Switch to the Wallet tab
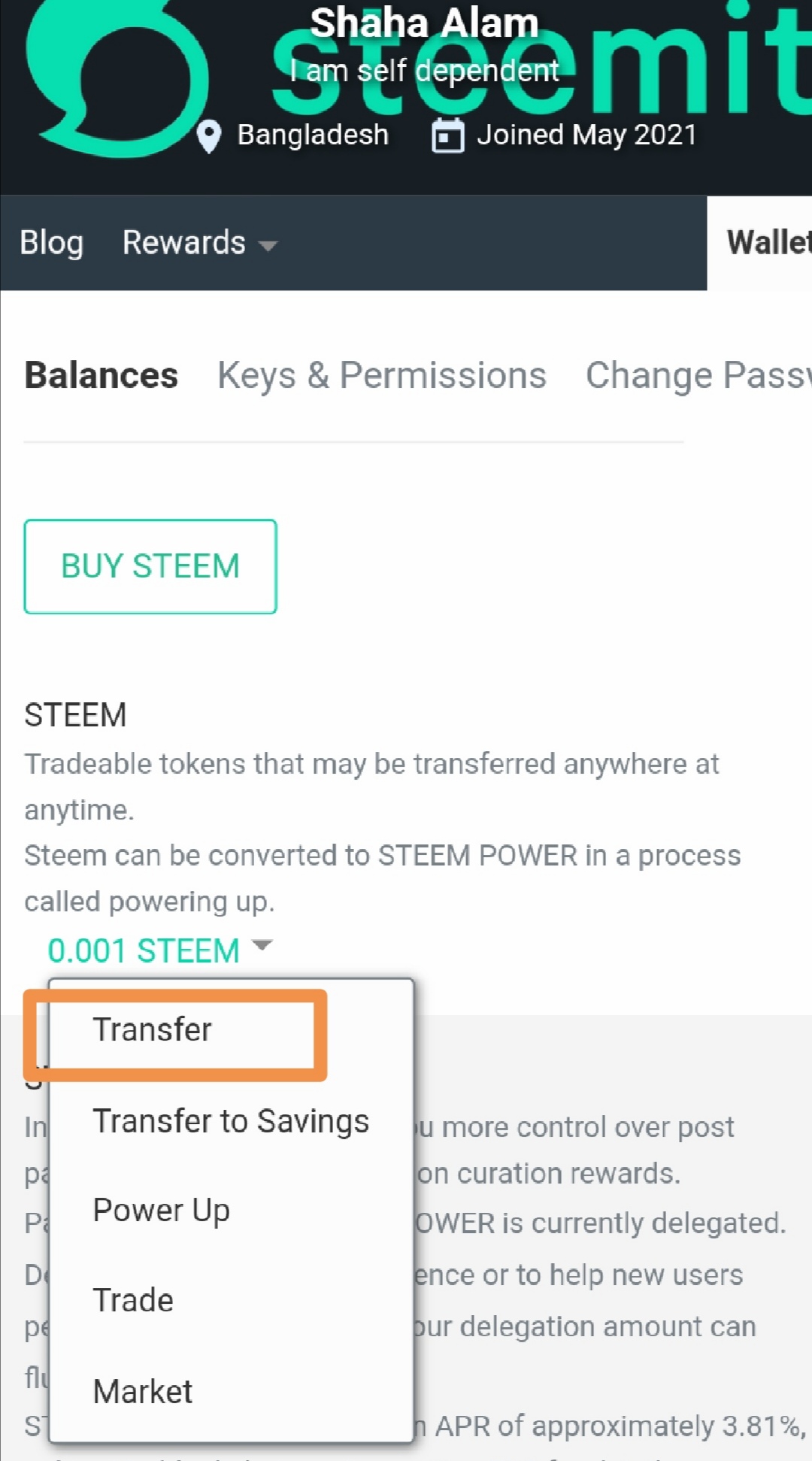The height and width of the screenshot is (1461, 812). tap(767, 243)
